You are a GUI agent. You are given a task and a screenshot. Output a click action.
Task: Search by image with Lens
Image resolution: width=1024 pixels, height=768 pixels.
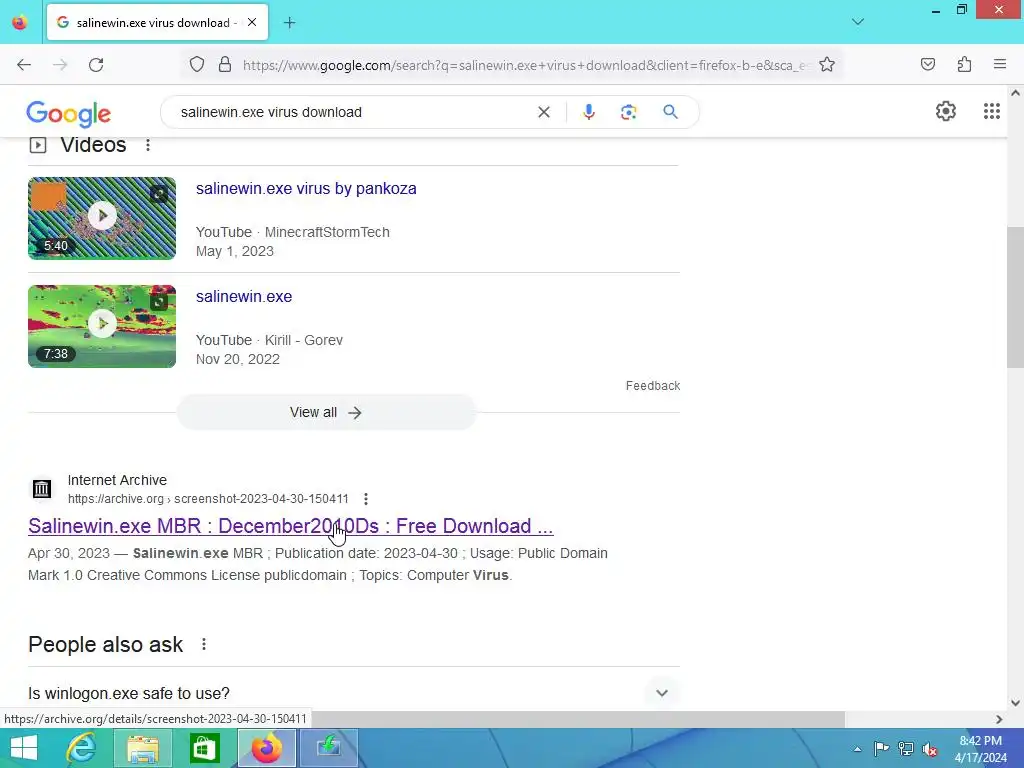click(629, 112)
